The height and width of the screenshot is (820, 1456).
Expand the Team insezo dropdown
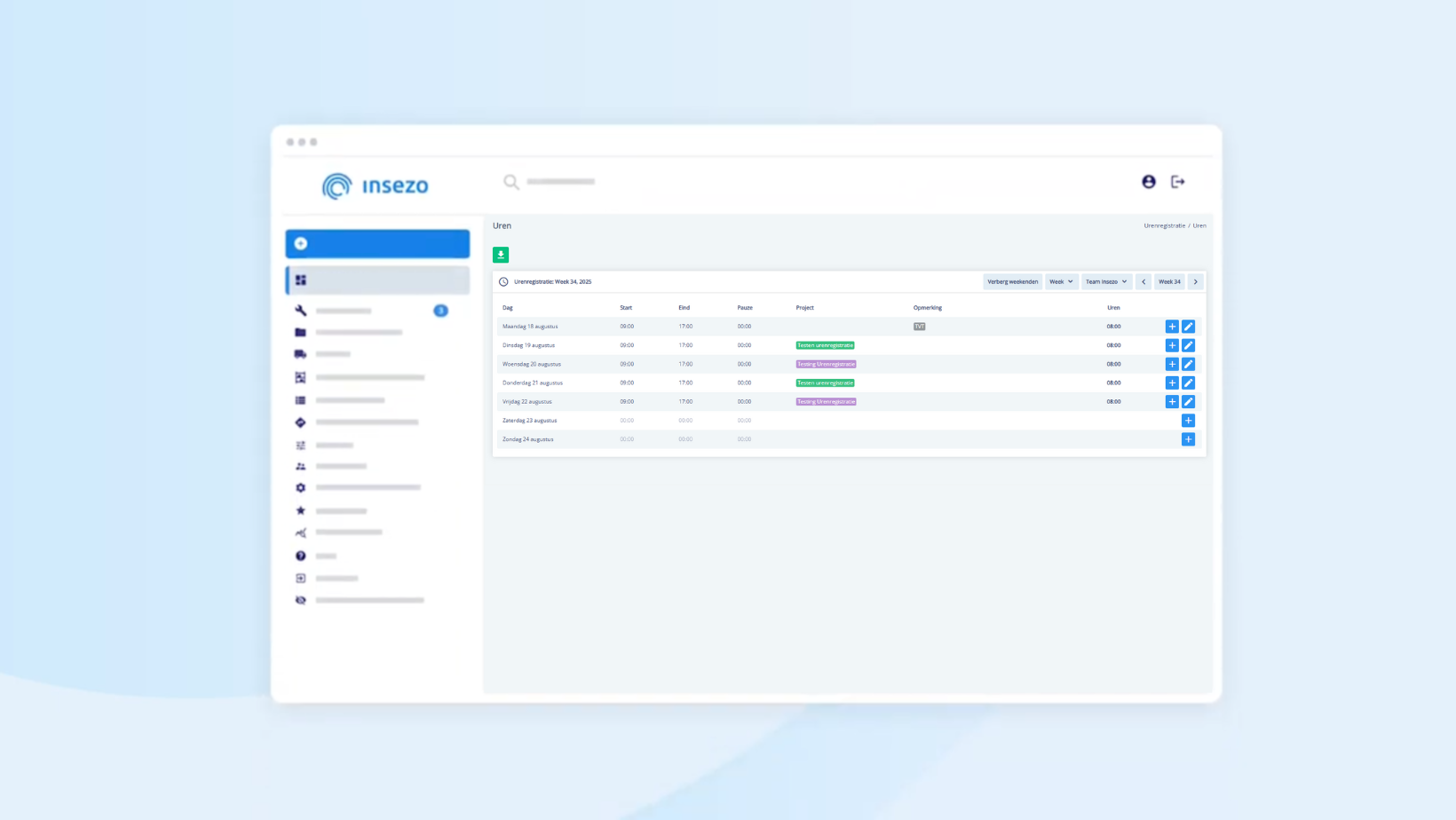pos(1106,282)
